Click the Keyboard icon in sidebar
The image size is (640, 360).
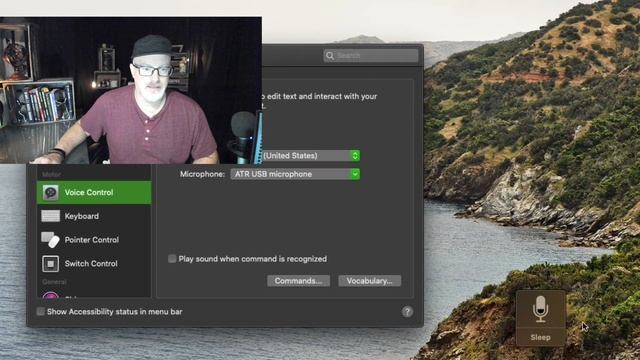pos(51,216)
